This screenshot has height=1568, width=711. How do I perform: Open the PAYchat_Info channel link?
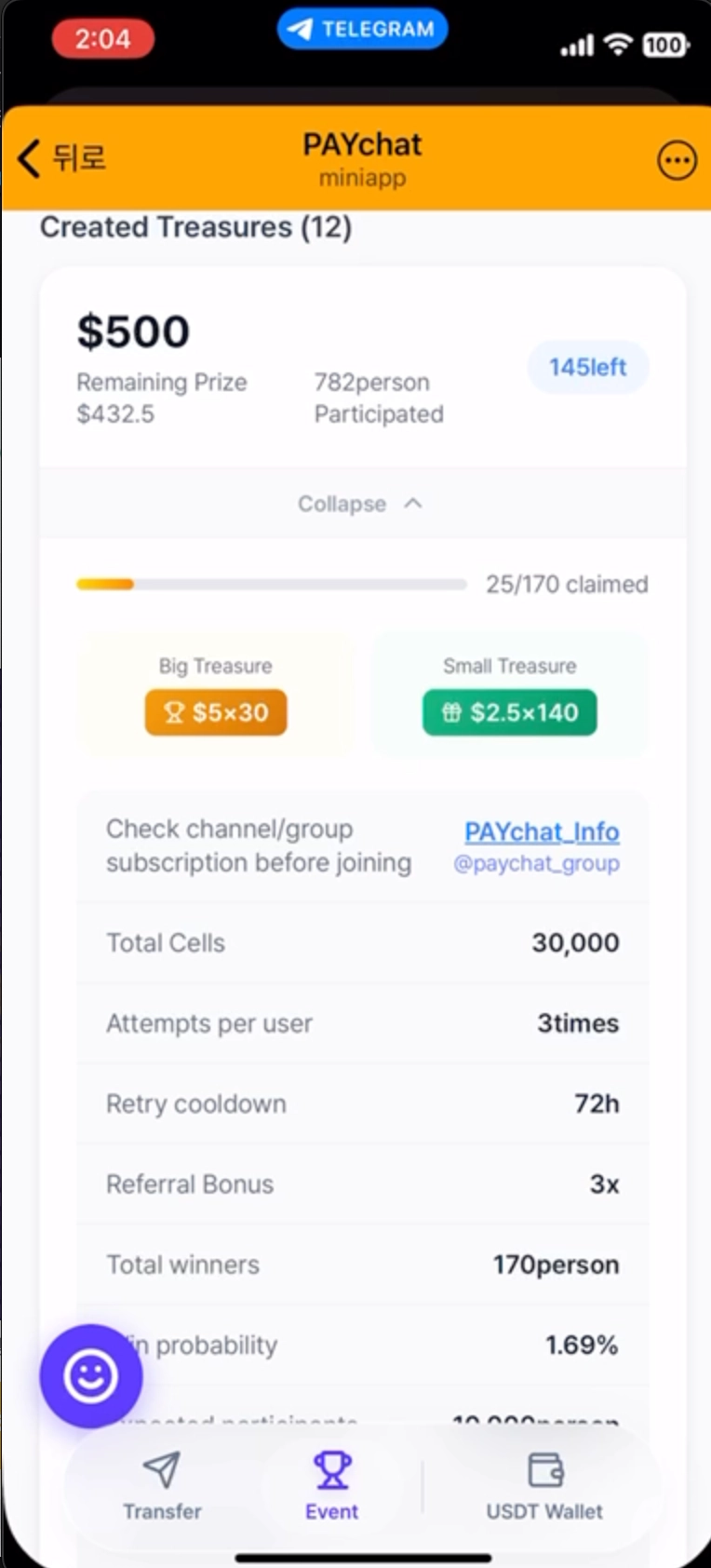tap(542, 831)
